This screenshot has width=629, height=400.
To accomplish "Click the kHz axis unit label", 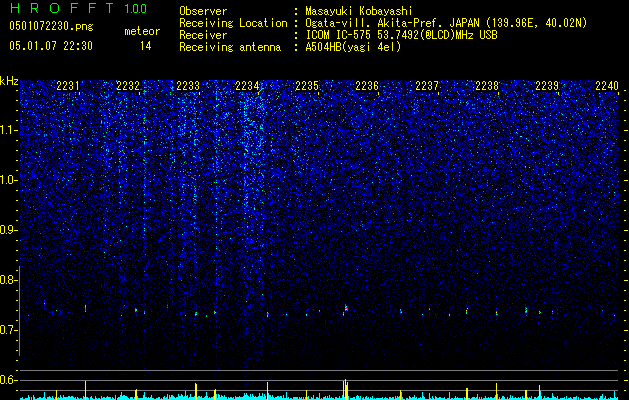I will 9,81.
